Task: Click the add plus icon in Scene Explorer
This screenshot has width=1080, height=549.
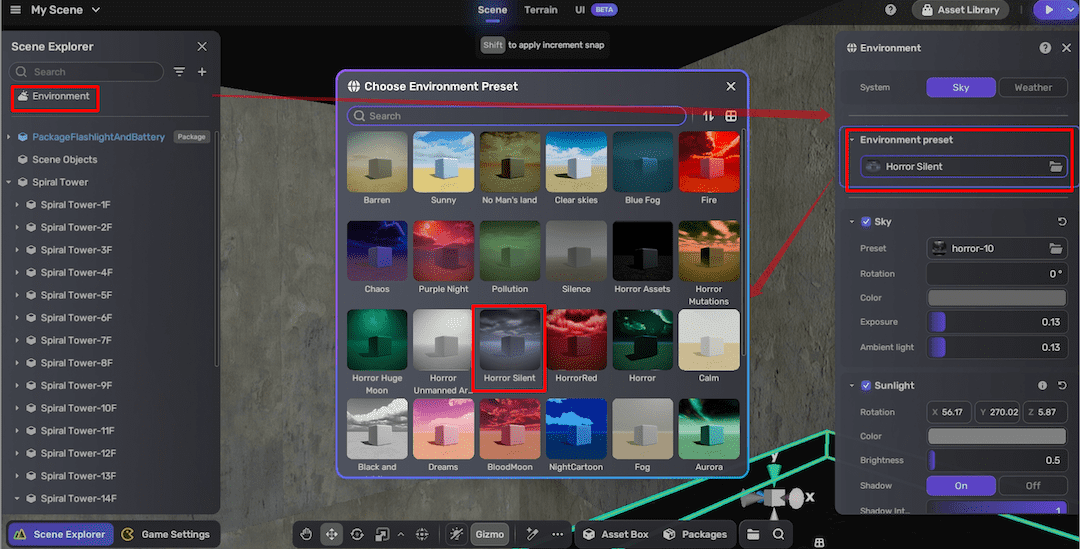Action: pyautogui.click(x=202, y=72)
